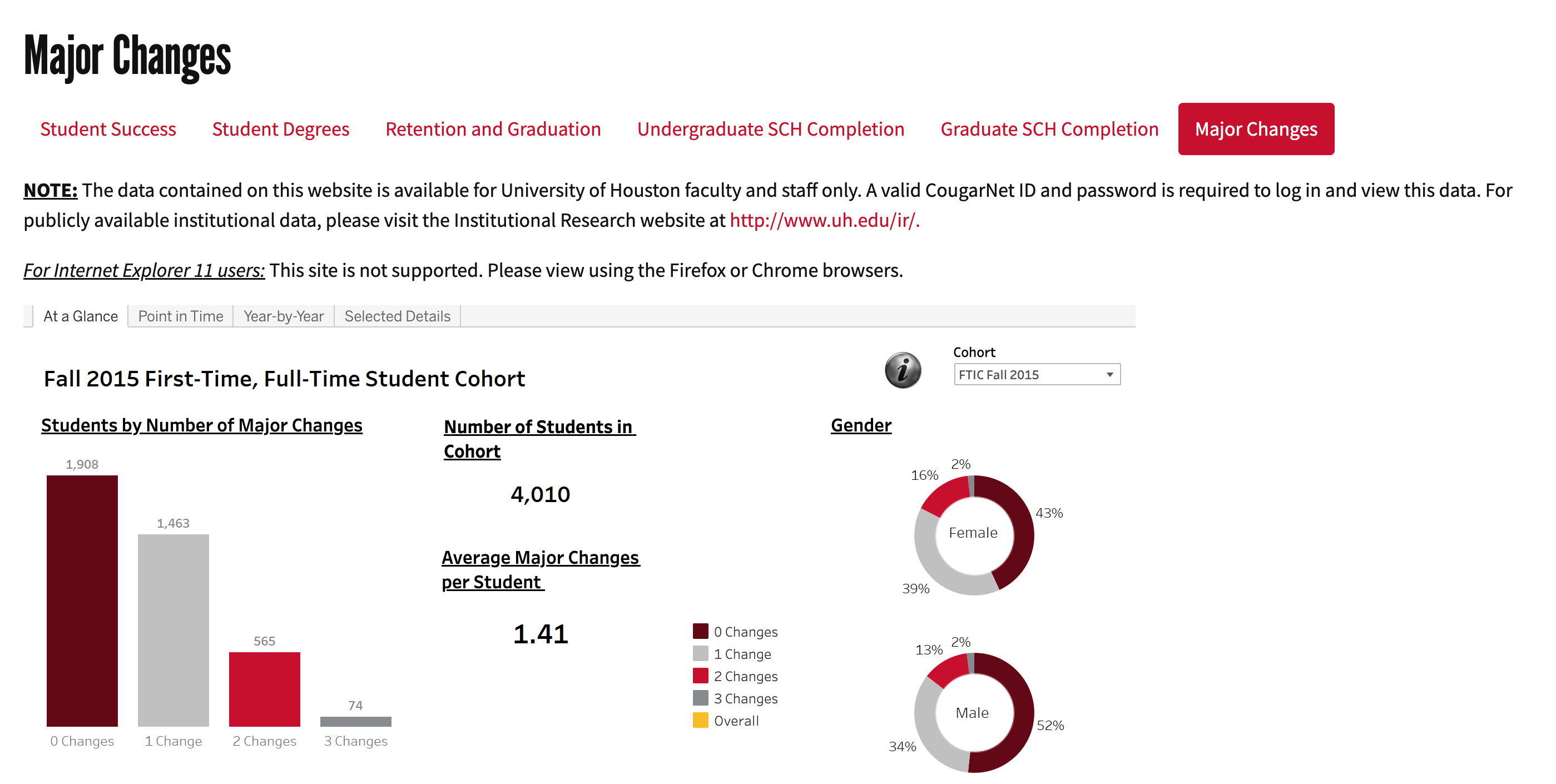Click the 0 Changes legend swatch
The image size is (1556, 784).
click(700, 631)
